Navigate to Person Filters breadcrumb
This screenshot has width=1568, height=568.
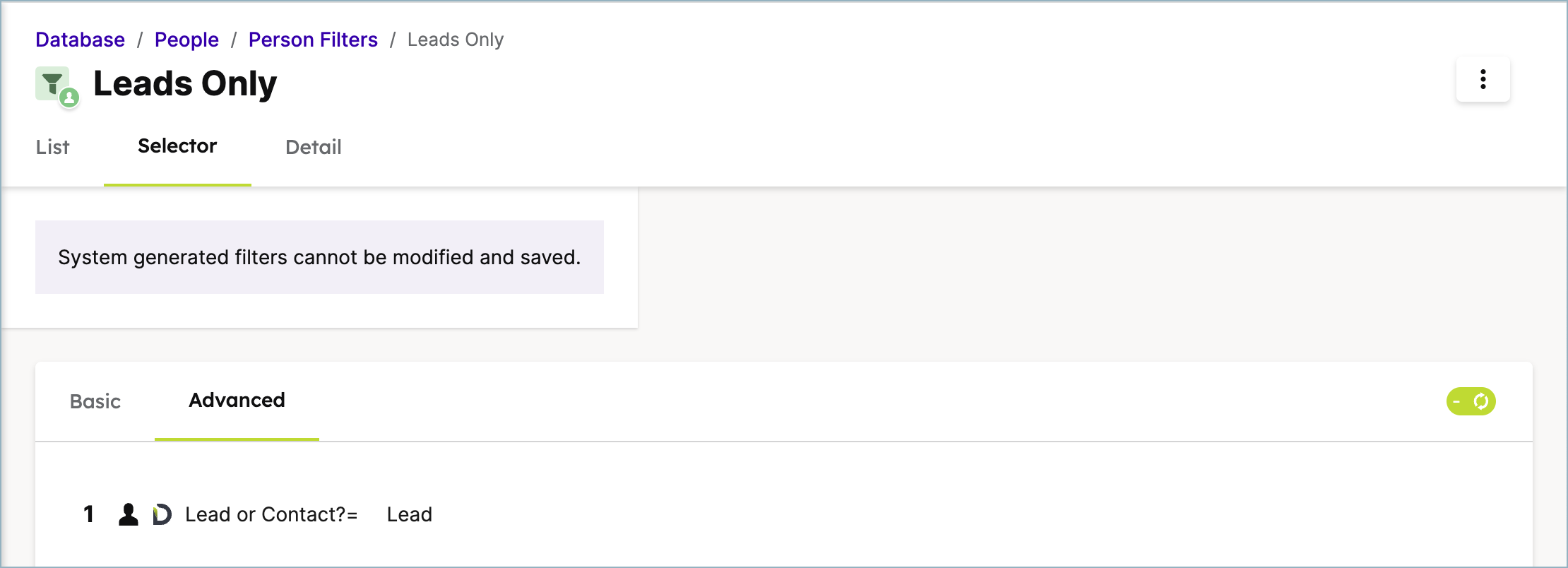[313, 40]
